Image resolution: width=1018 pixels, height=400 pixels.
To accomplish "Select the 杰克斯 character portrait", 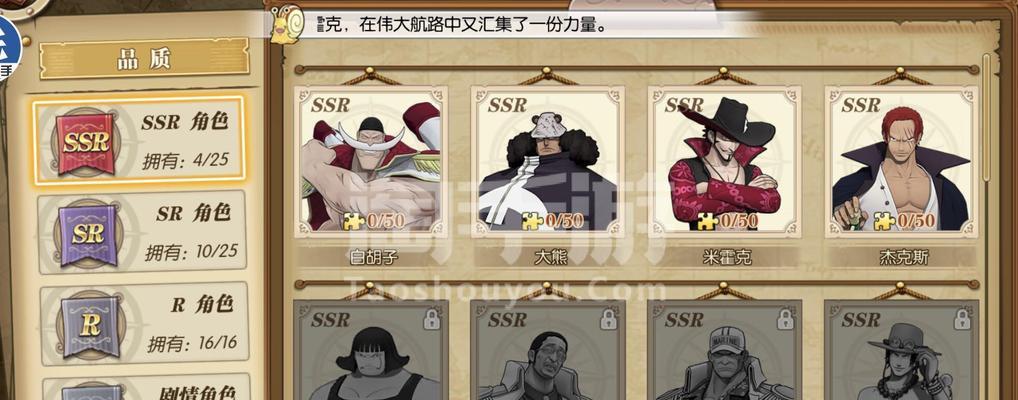I will point(901,162).
